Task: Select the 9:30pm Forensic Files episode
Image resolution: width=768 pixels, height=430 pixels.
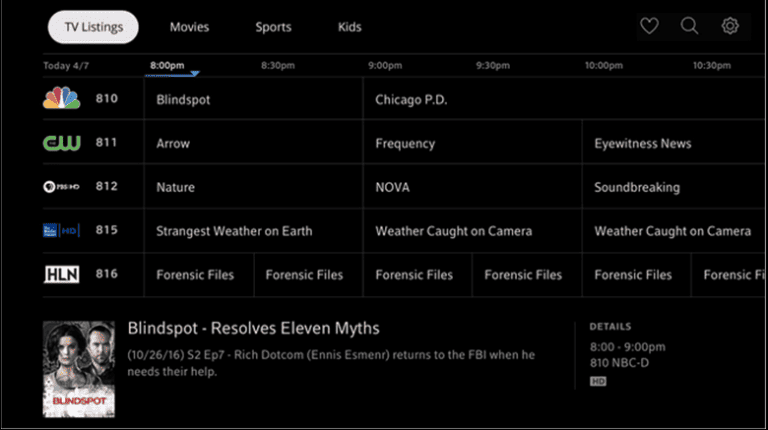Action: point(527,275)
